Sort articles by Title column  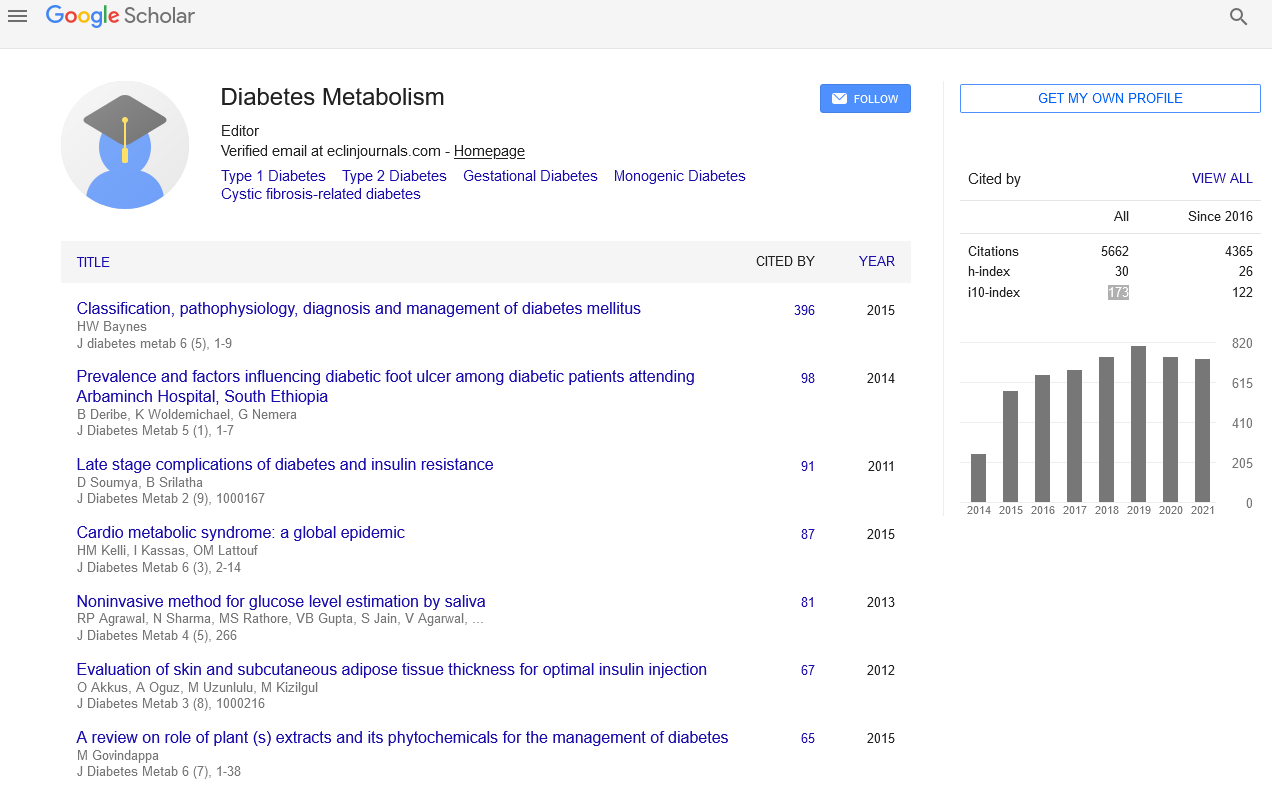(93, 262)
